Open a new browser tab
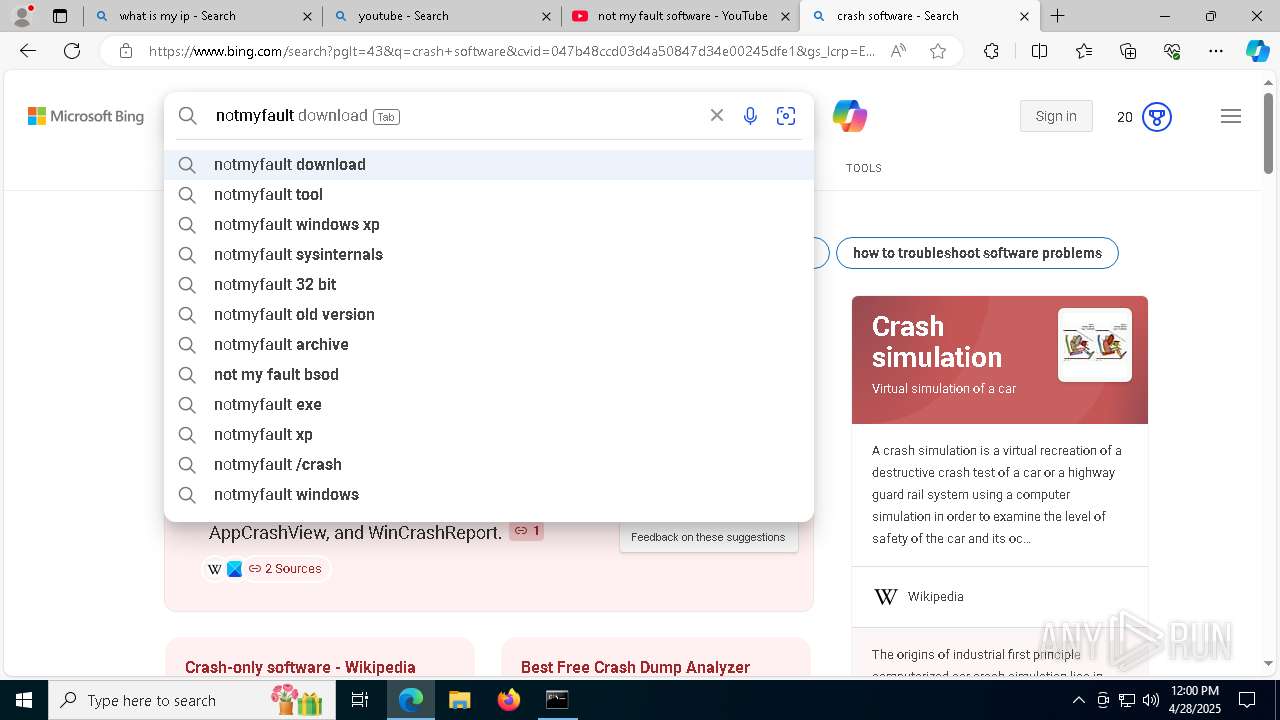Image resolution: width=1280 pixels, height=720 pixels. click(x=1057, y=16)
